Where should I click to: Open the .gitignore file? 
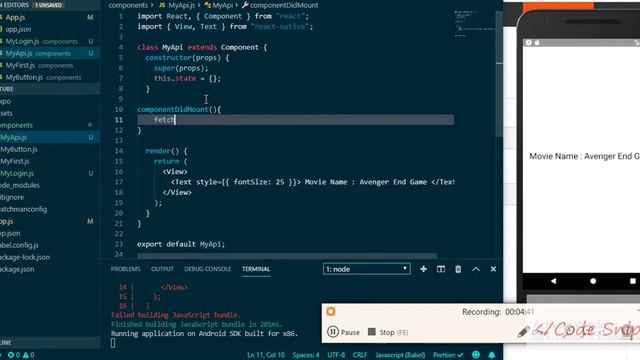point(49,197)
